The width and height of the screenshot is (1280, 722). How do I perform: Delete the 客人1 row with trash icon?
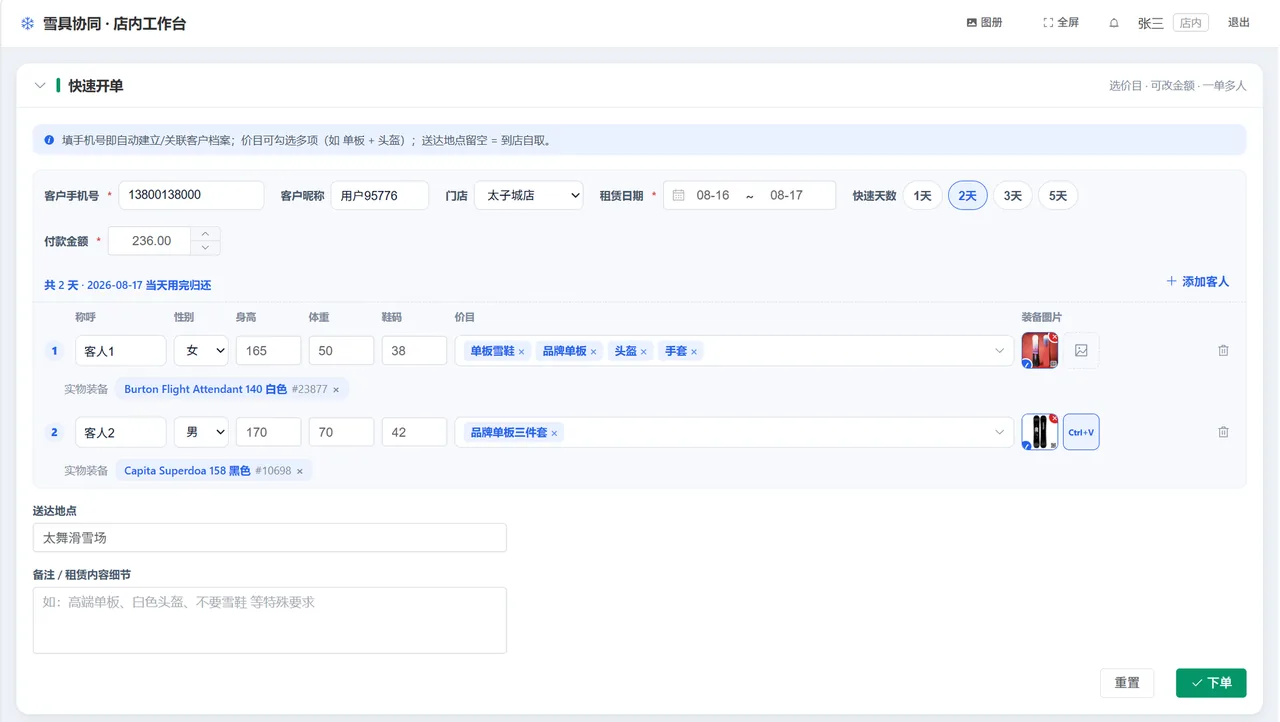point(1223,351)
